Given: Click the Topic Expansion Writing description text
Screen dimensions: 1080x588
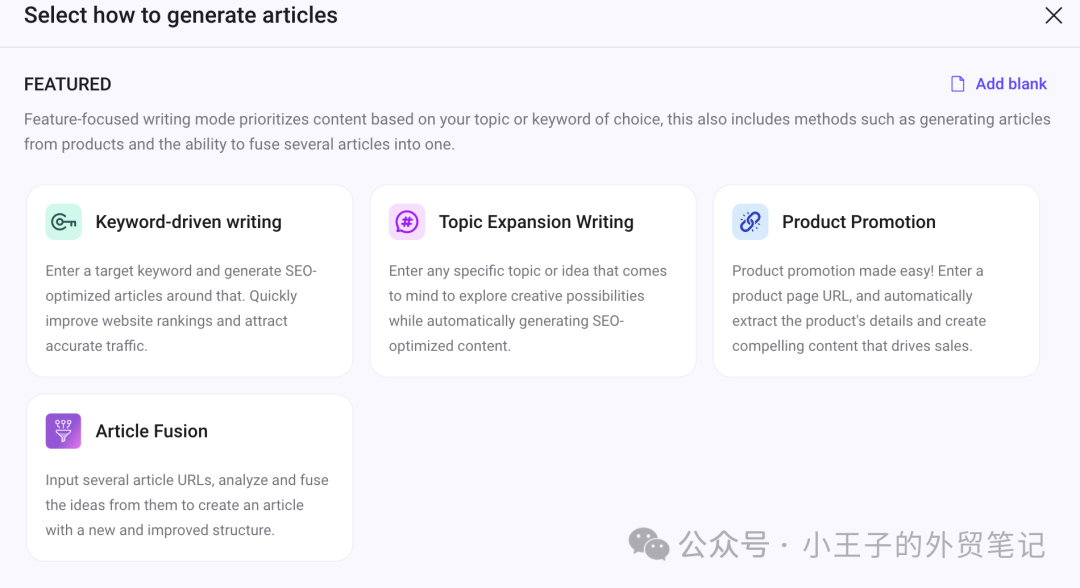Looking at the screenshot, I should click(x=527, y=308).
